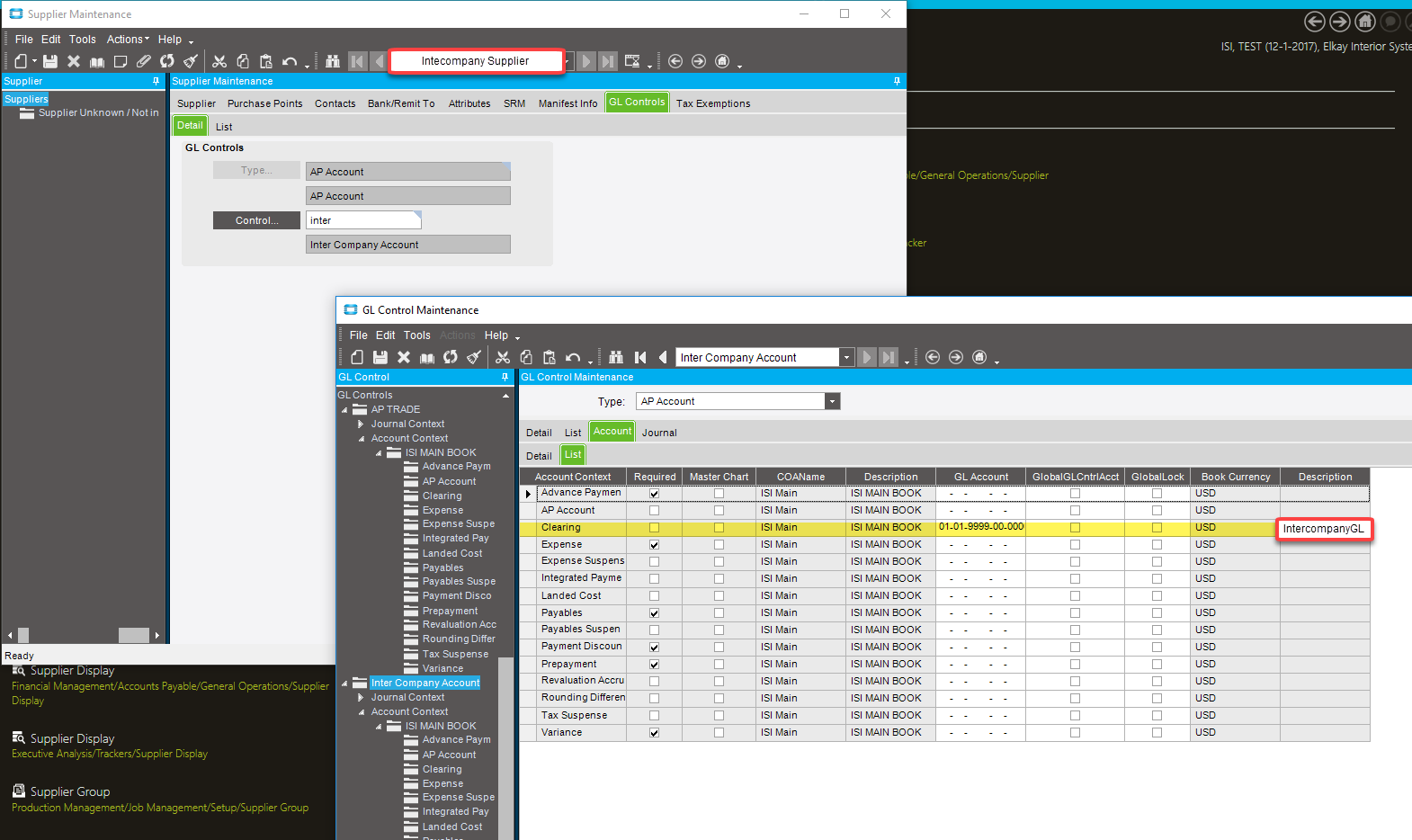Viewport: 1412px width, 840px height.
Task: Click binoculars Search icon in Supplier Maintenance
Action: coord(333,61)
